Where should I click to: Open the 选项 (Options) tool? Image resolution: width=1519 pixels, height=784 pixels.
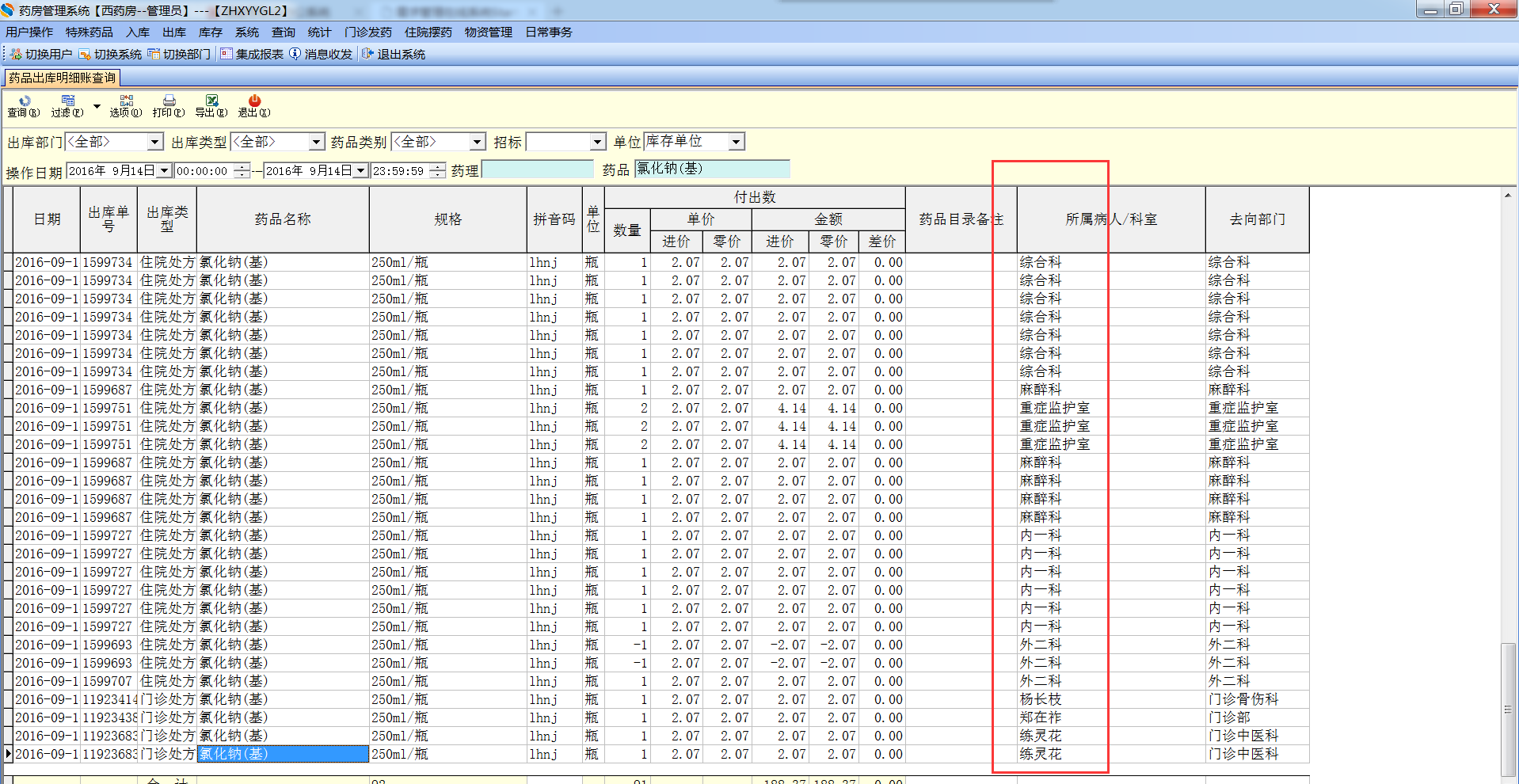click(x=126, y=101)
